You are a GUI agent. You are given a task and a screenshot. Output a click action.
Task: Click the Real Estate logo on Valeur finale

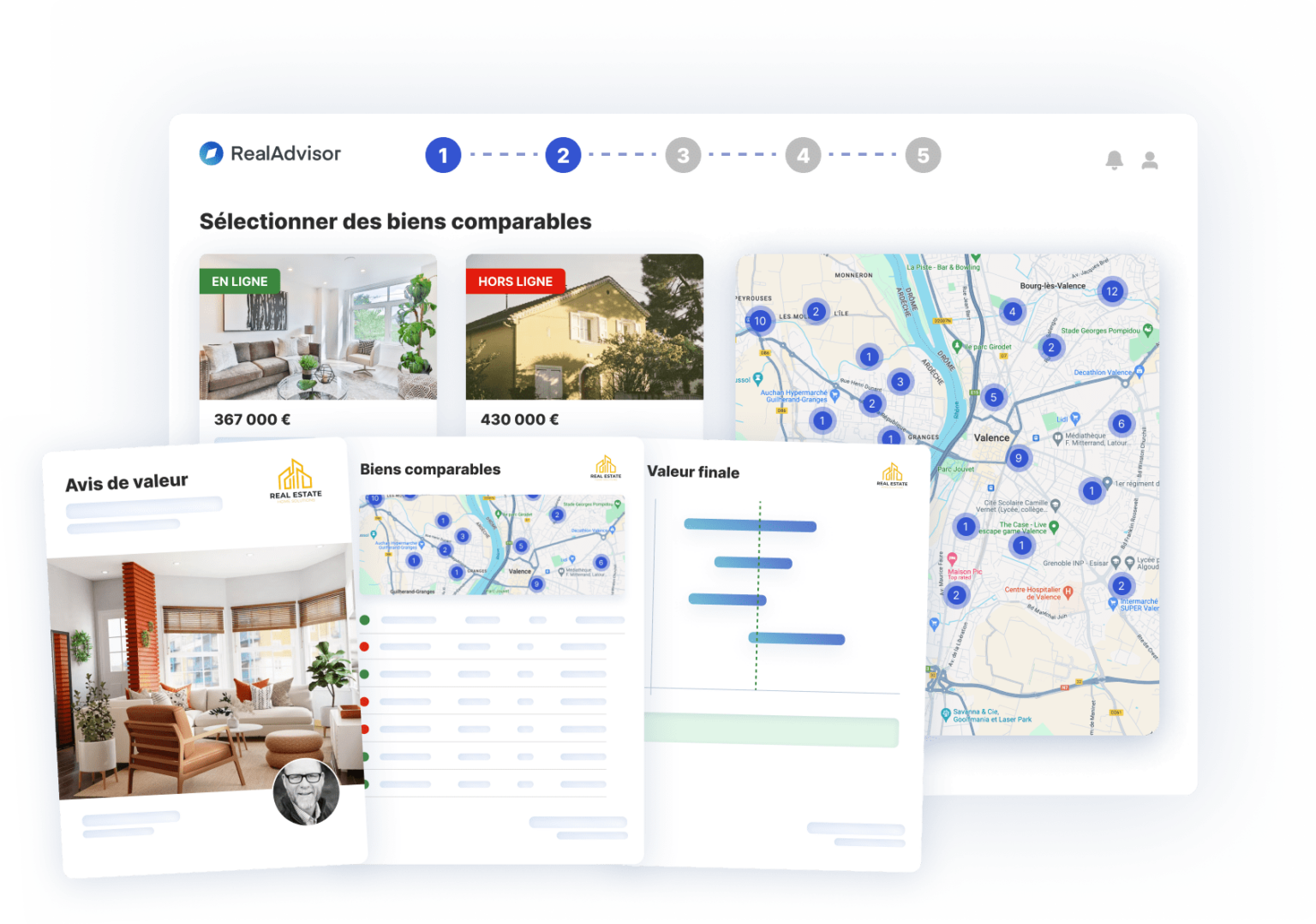894,474
